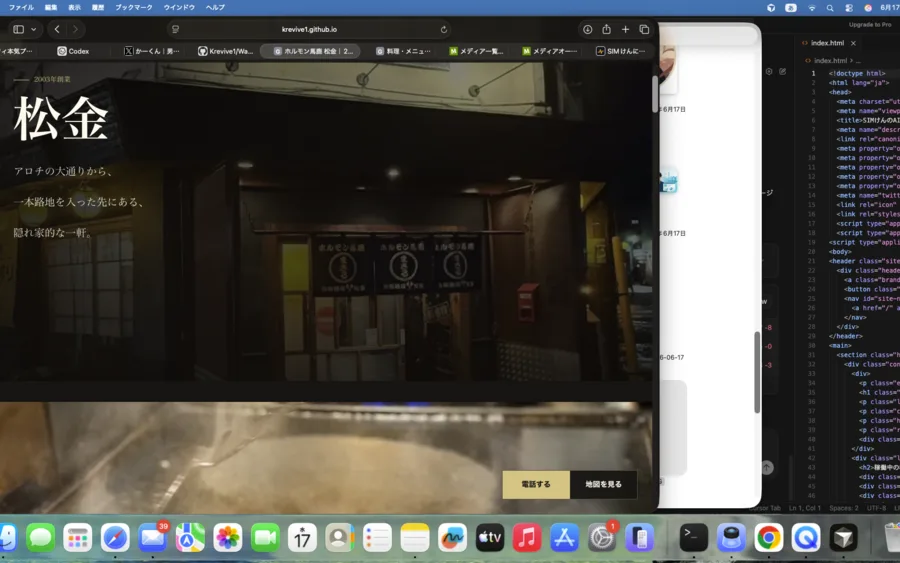The width and height of the screenshot is (900, 563).
Task: Open Control Center in menu bar
Action: [849, 7]
